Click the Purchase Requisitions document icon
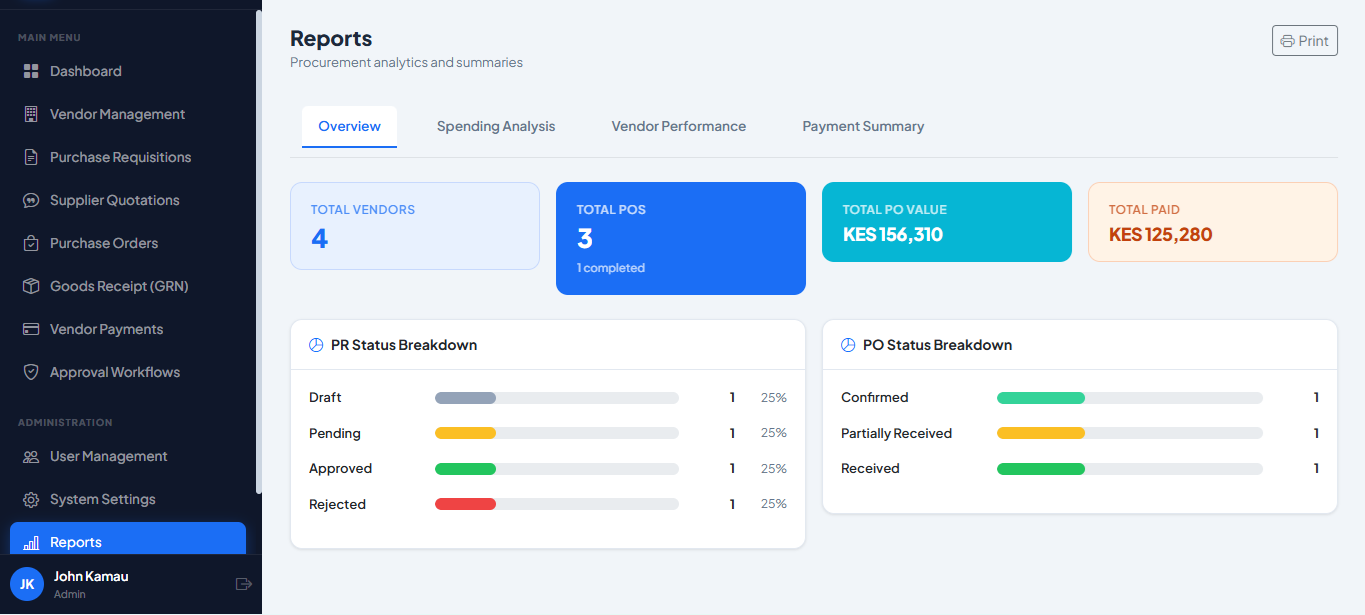 (30, 158)
